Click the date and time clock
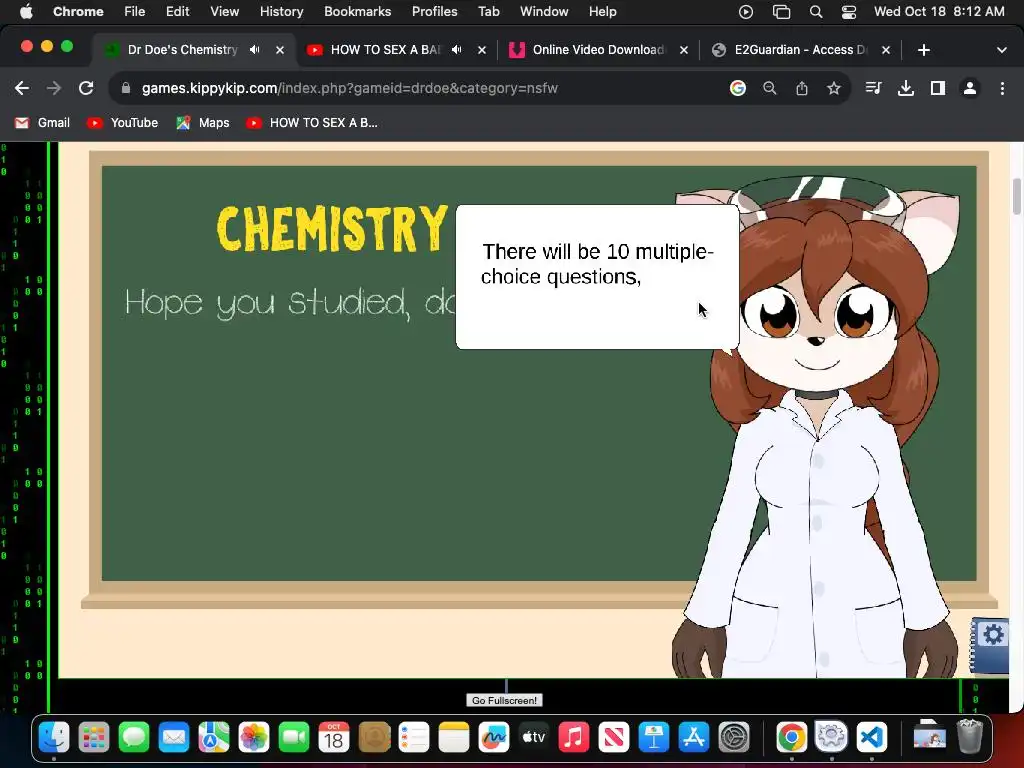 coord(939,12)
